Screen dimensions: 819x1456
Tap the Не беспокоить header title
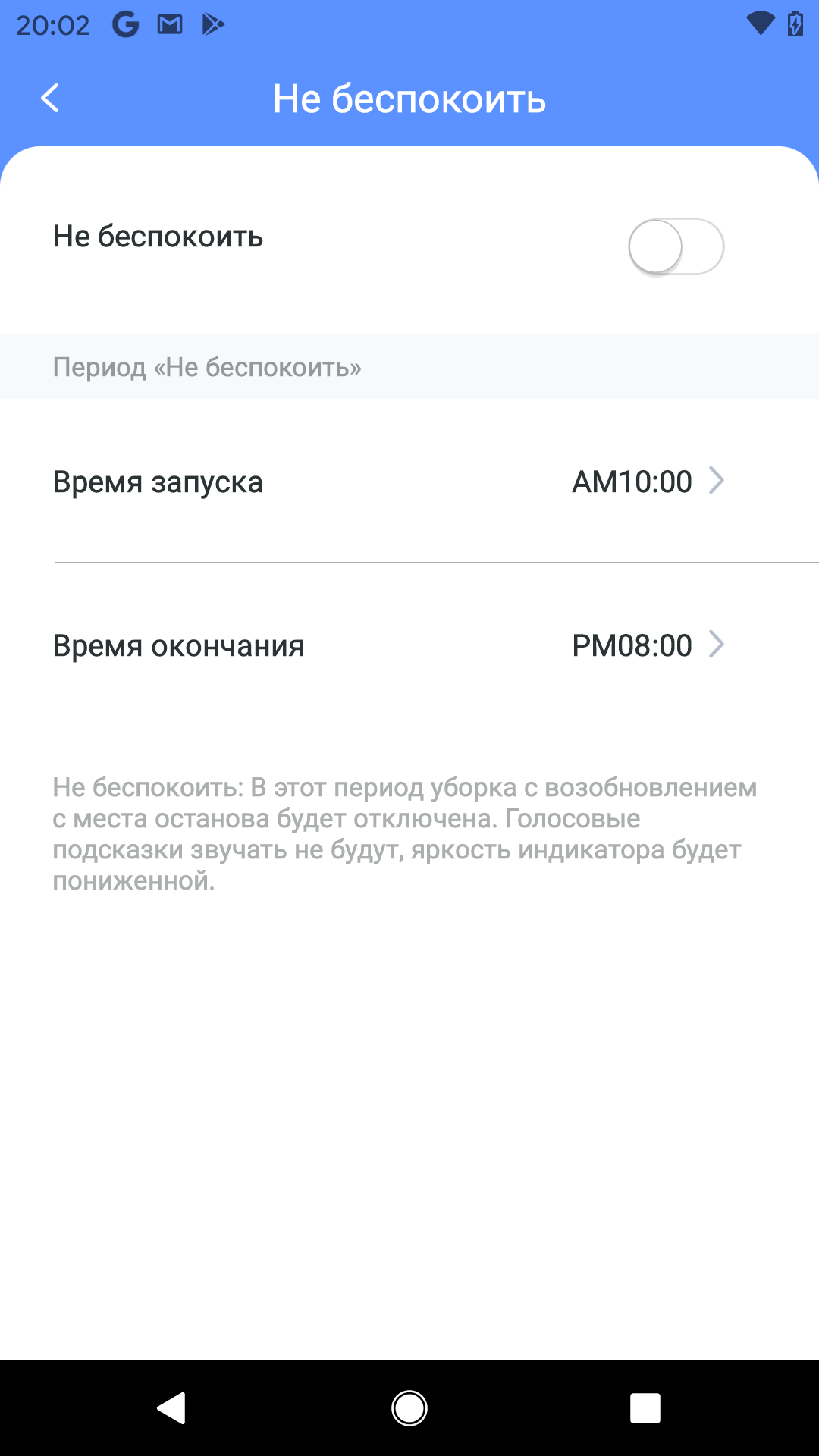(409, 99)
